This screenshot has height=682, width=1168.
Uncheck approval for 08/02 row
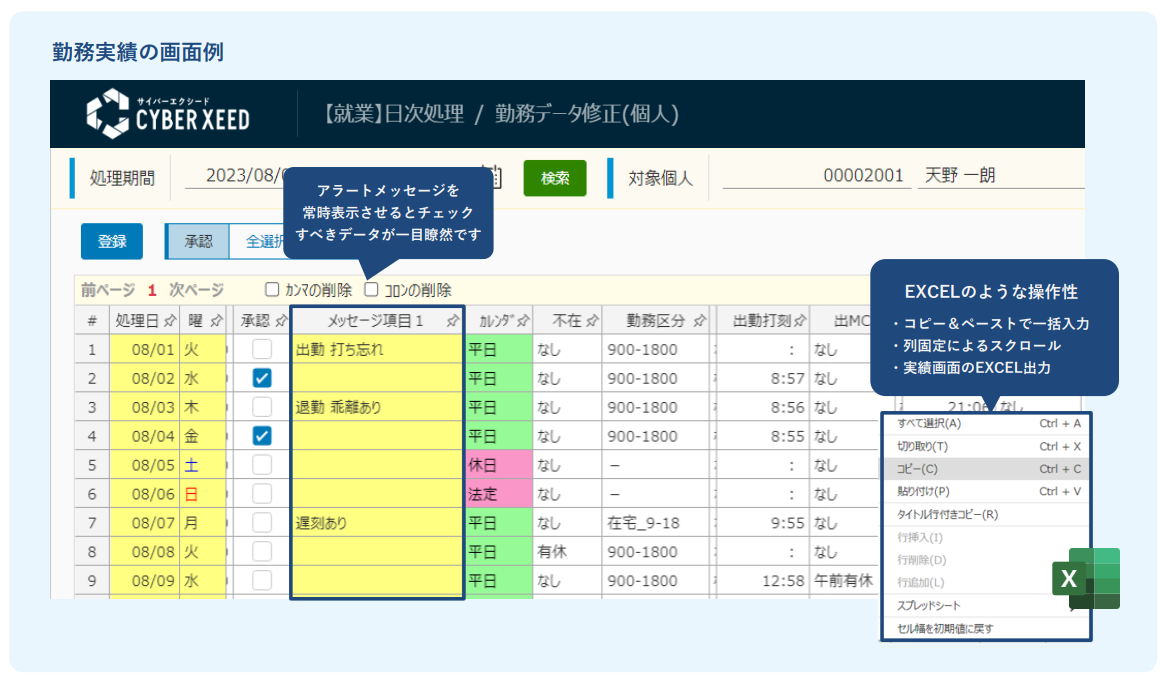point(262,378)
